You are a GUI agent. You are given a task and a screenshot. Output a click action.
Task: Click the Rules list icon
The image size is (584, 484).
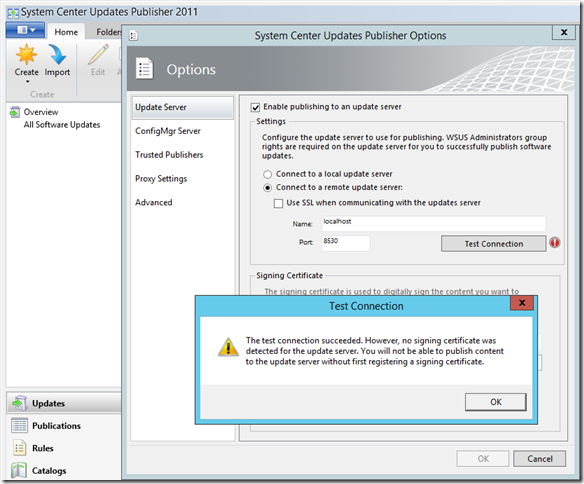click(x=19, y=448)
